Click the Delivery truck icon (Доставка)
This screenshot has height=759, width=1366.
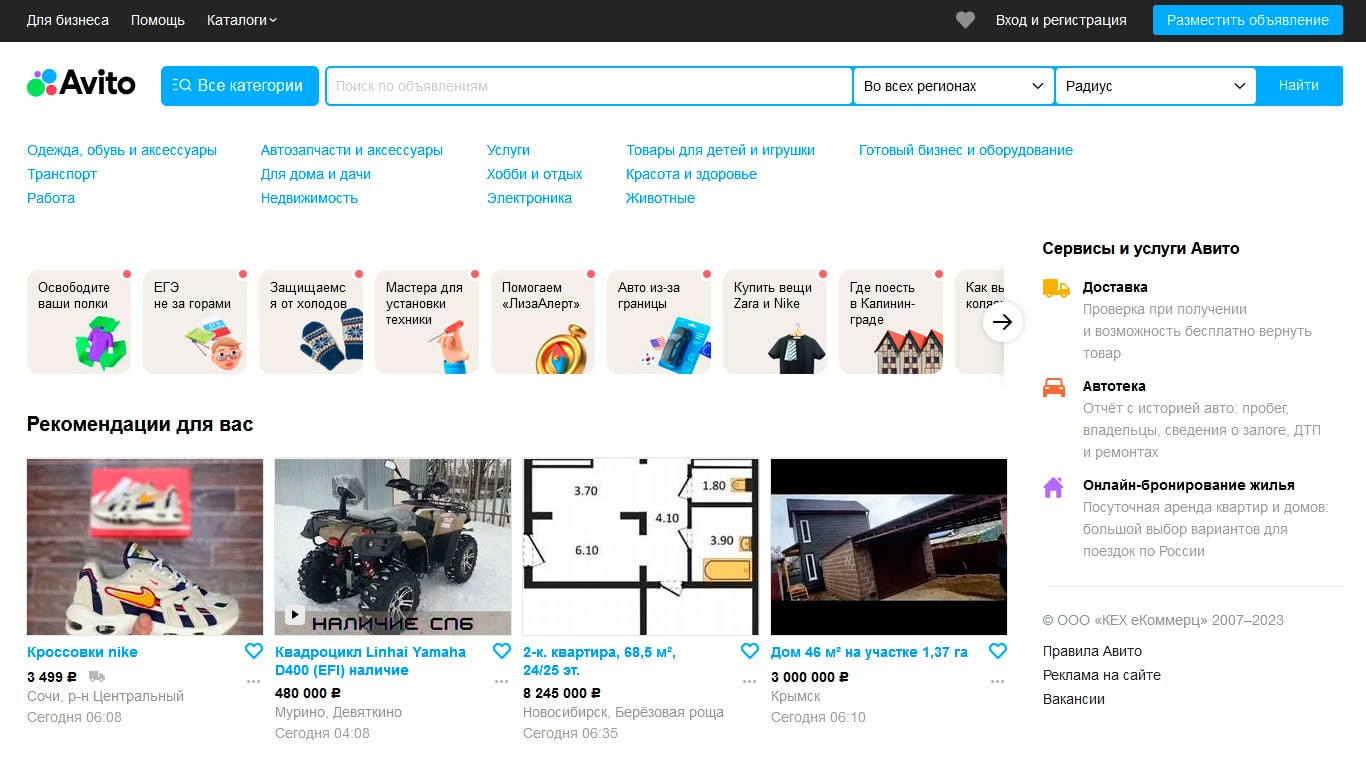click(x=1055, y=288)
